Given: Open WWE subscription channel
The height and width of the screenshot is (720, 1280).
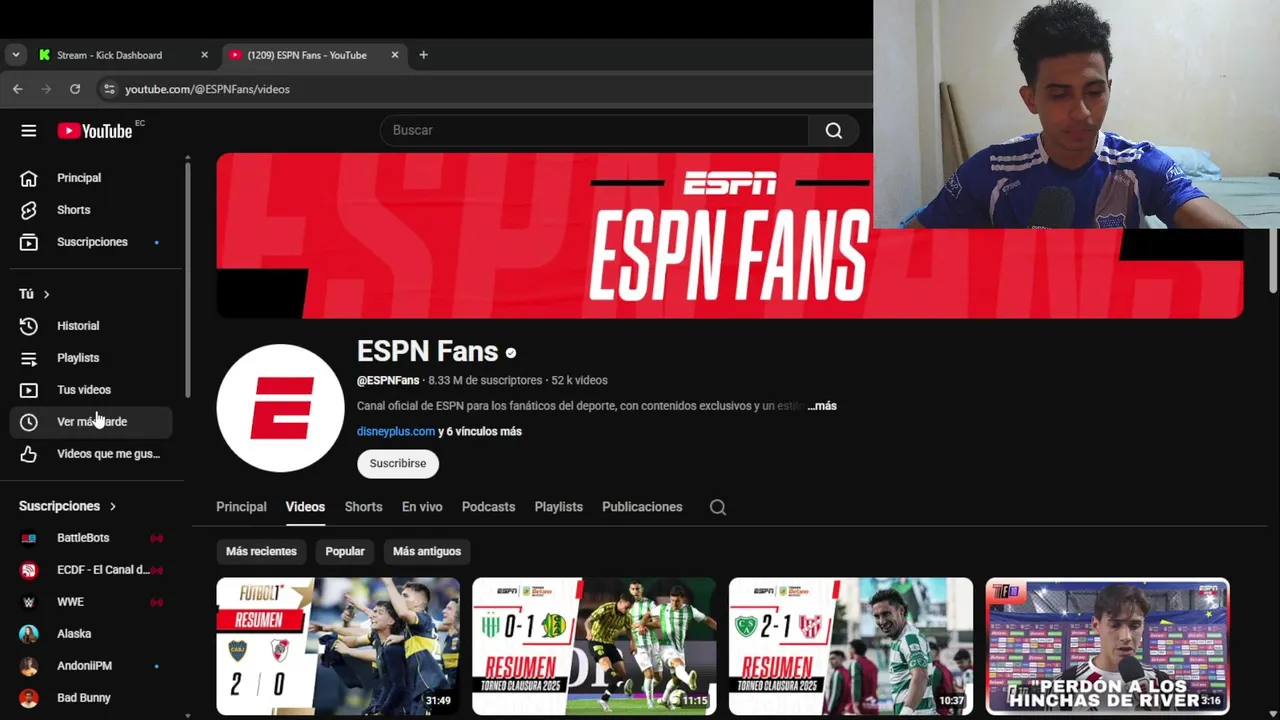Looking at the screenshot, I should point(92,602).
